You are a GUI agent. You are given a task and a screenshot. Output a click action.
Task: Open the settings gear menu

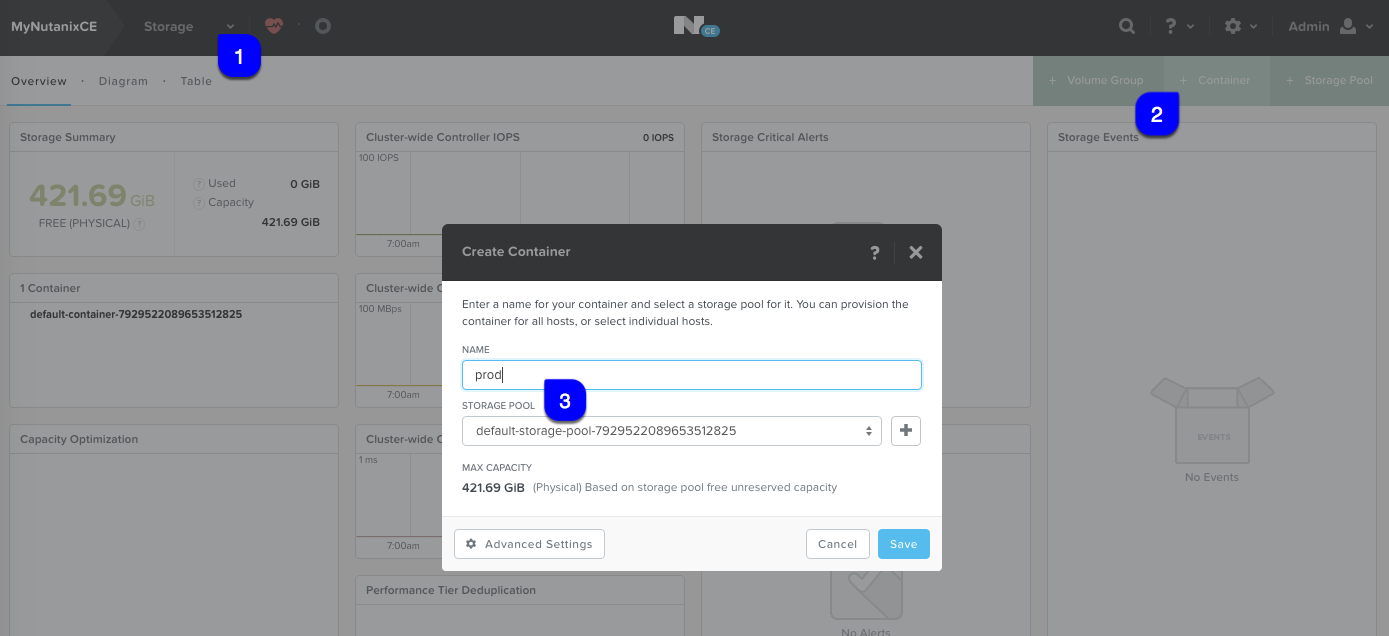1232,27
